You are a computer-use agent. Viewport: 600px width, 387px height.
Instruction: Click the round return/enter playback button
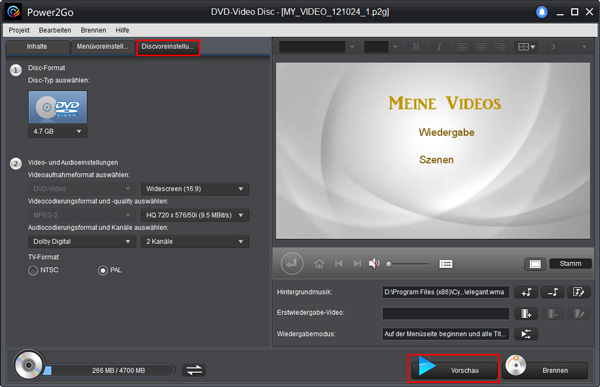pyautogui.click(x=292, y=263)
